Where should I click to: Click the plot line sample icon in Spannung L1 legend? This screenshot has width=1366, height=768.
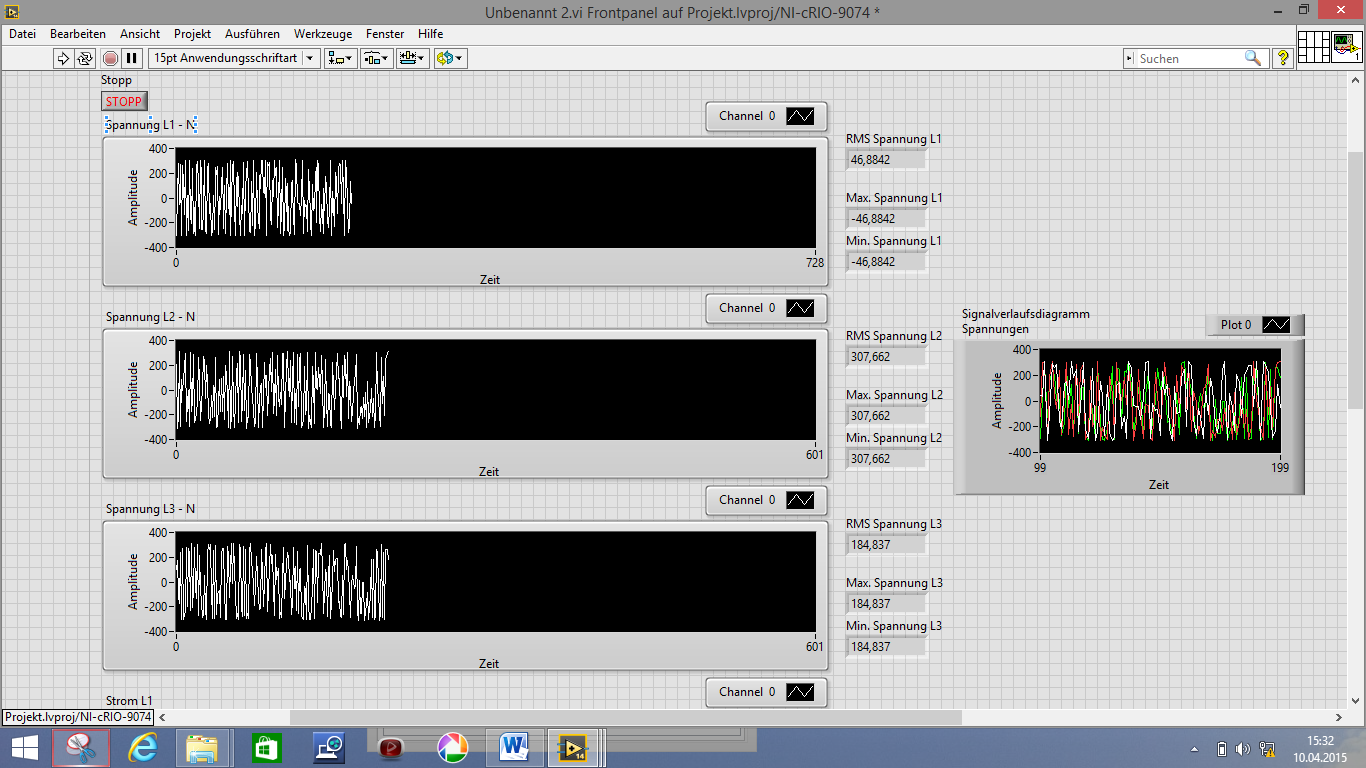(800, 116)
